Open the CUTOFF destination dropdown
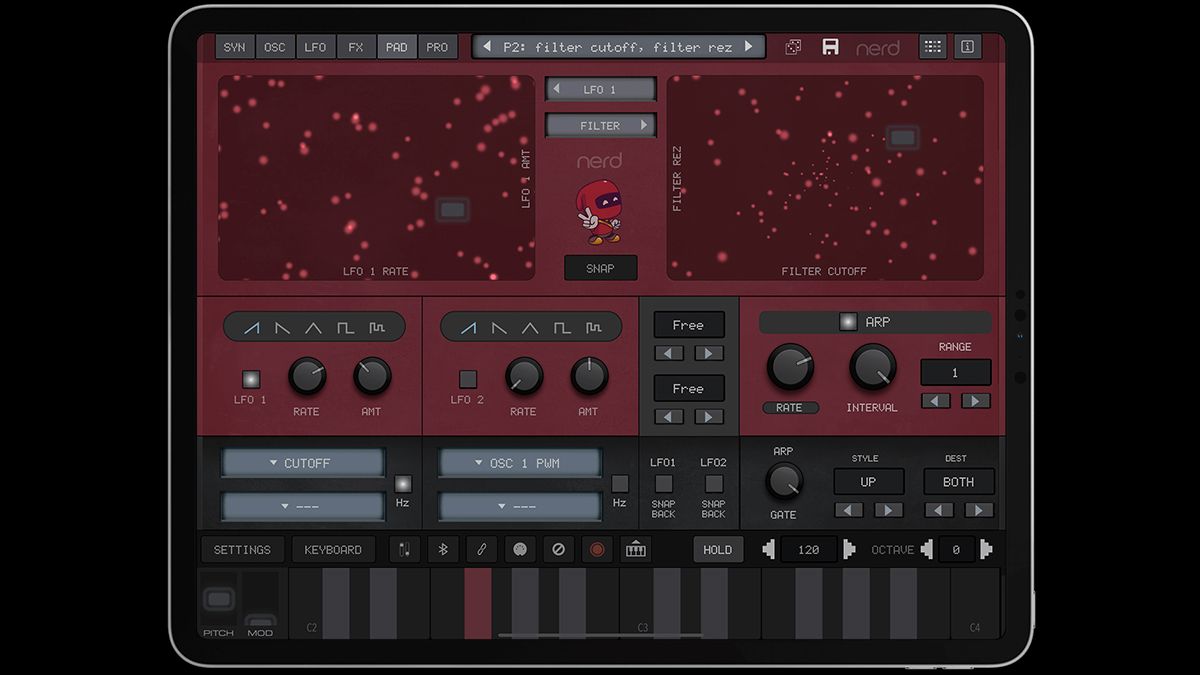The height and width of the screenshot is (675, 1200). 302,462
